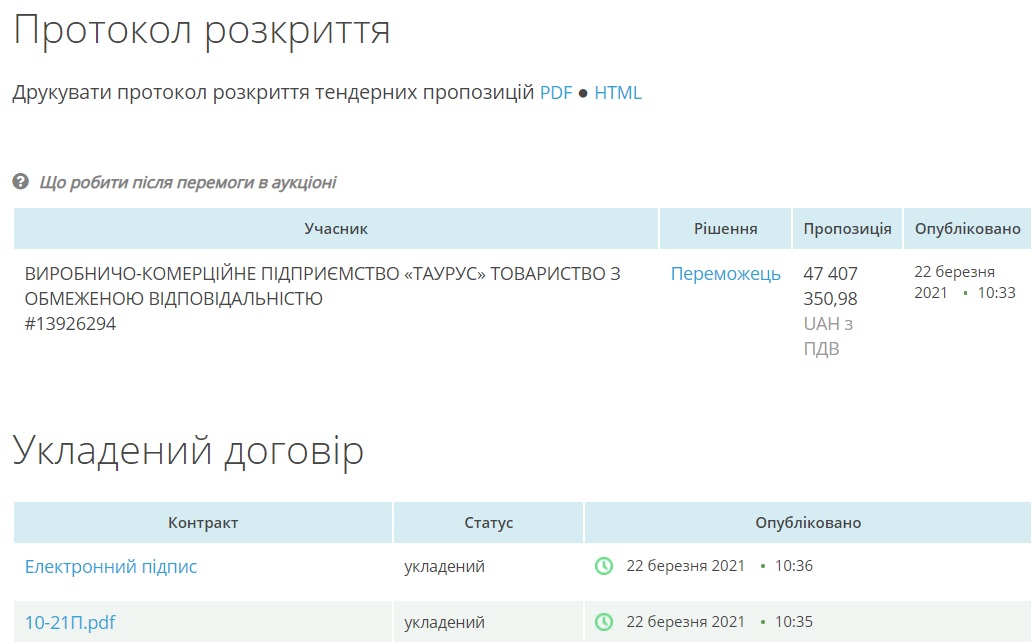Select status укладений in 10-21П.pdf row
The image size is (1035, 642).
pos(444,622)
